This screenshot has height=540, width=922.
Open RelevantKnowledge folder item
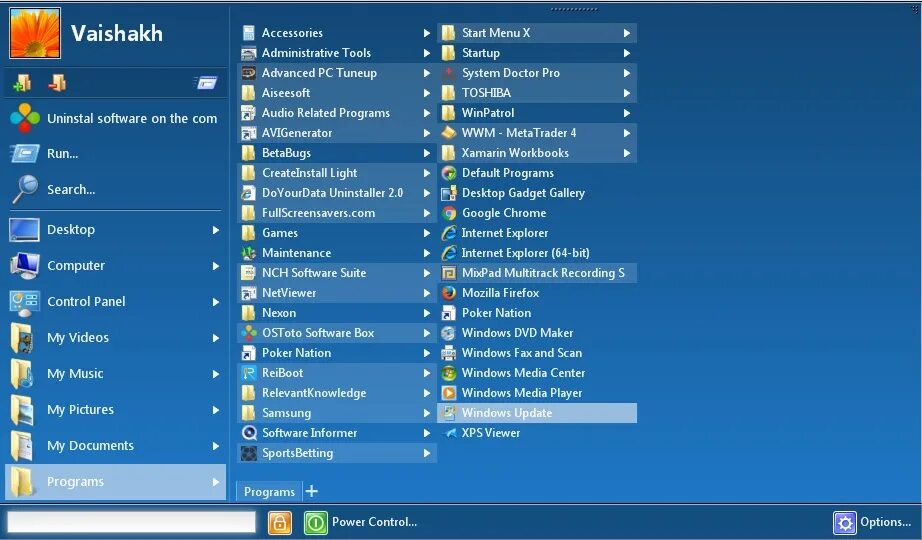point(336,393)
